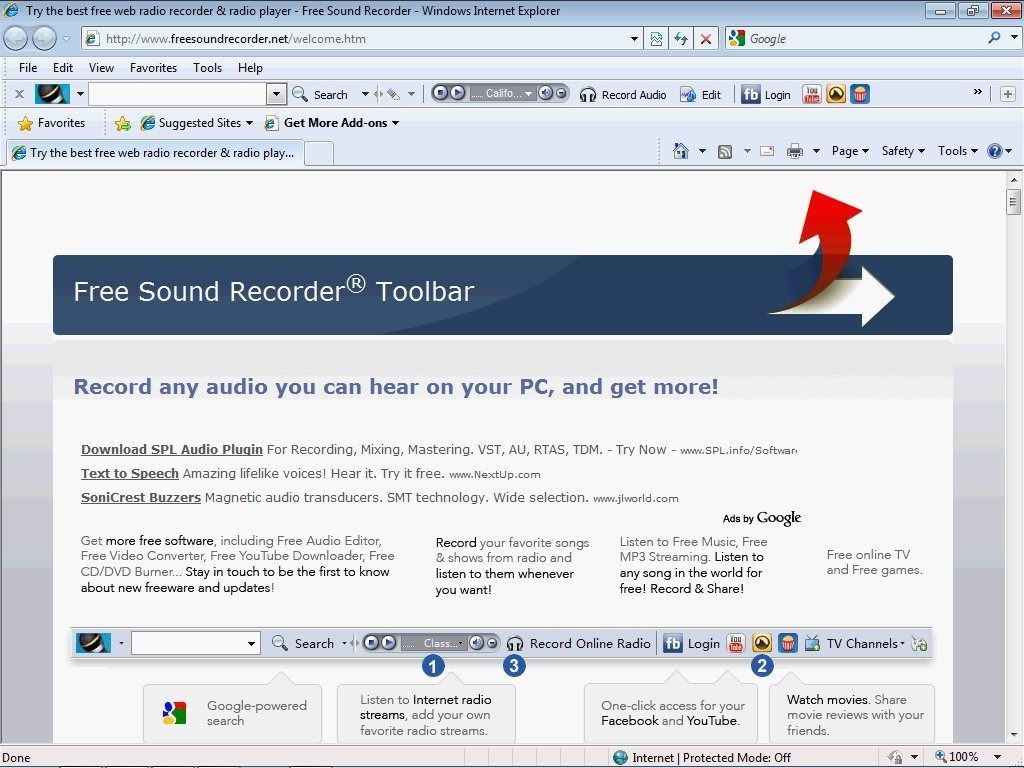Follow the Download SPL Audio Plugin link
1024x768 pixels.
172,450
